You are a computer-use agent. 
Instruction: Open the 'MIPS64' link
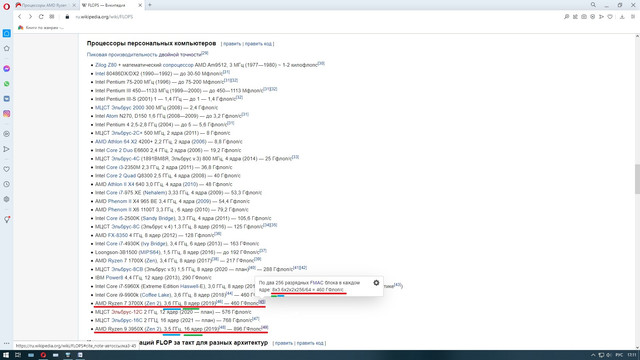[149, 252]
